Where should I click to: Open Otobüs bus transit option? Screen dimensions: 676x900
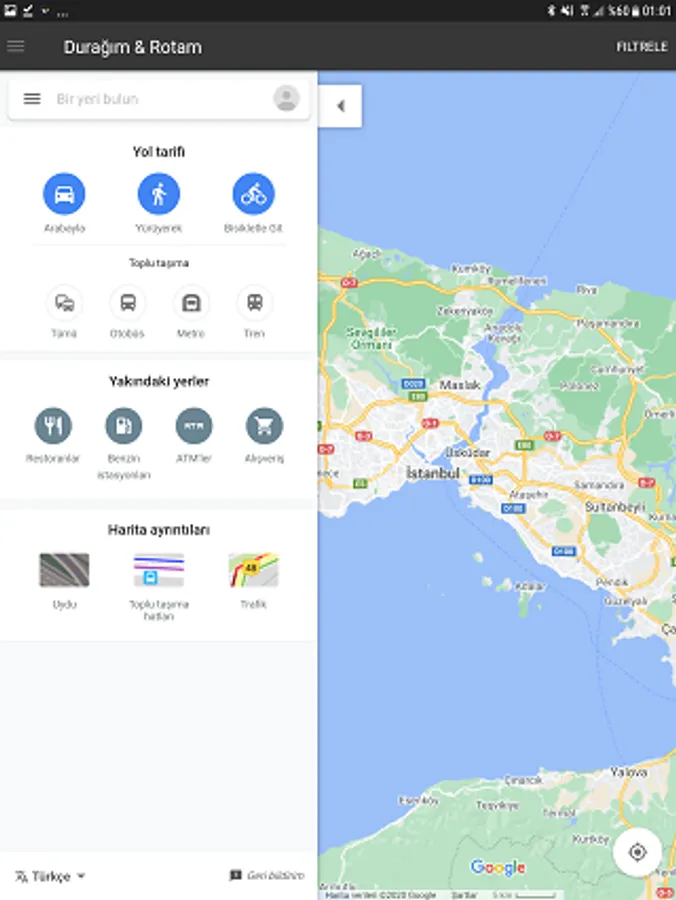[127, 302]
